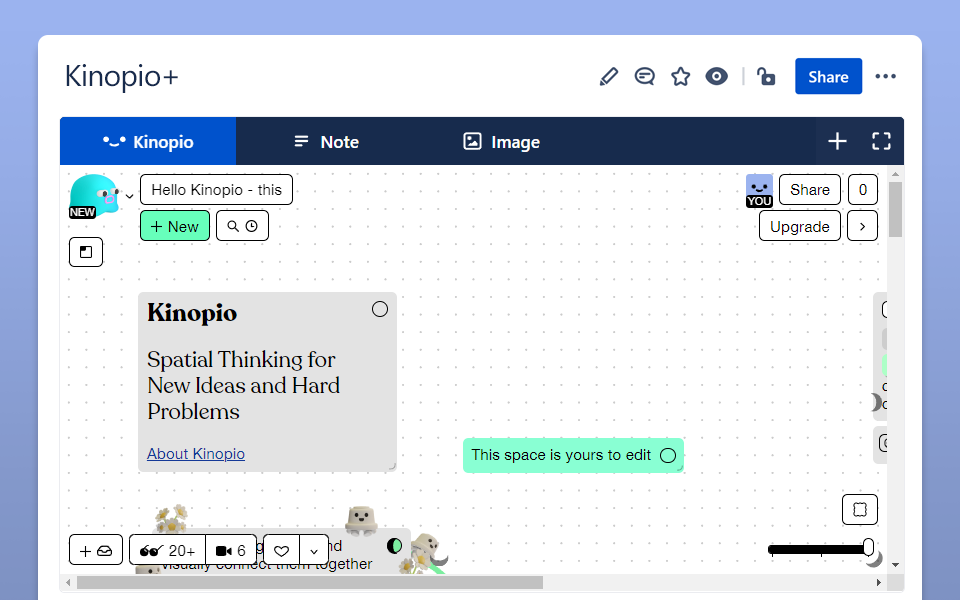Viewport: 960px width, 600px height.
Task: Switch to the Image tab
Action: (x=501, y=141)
